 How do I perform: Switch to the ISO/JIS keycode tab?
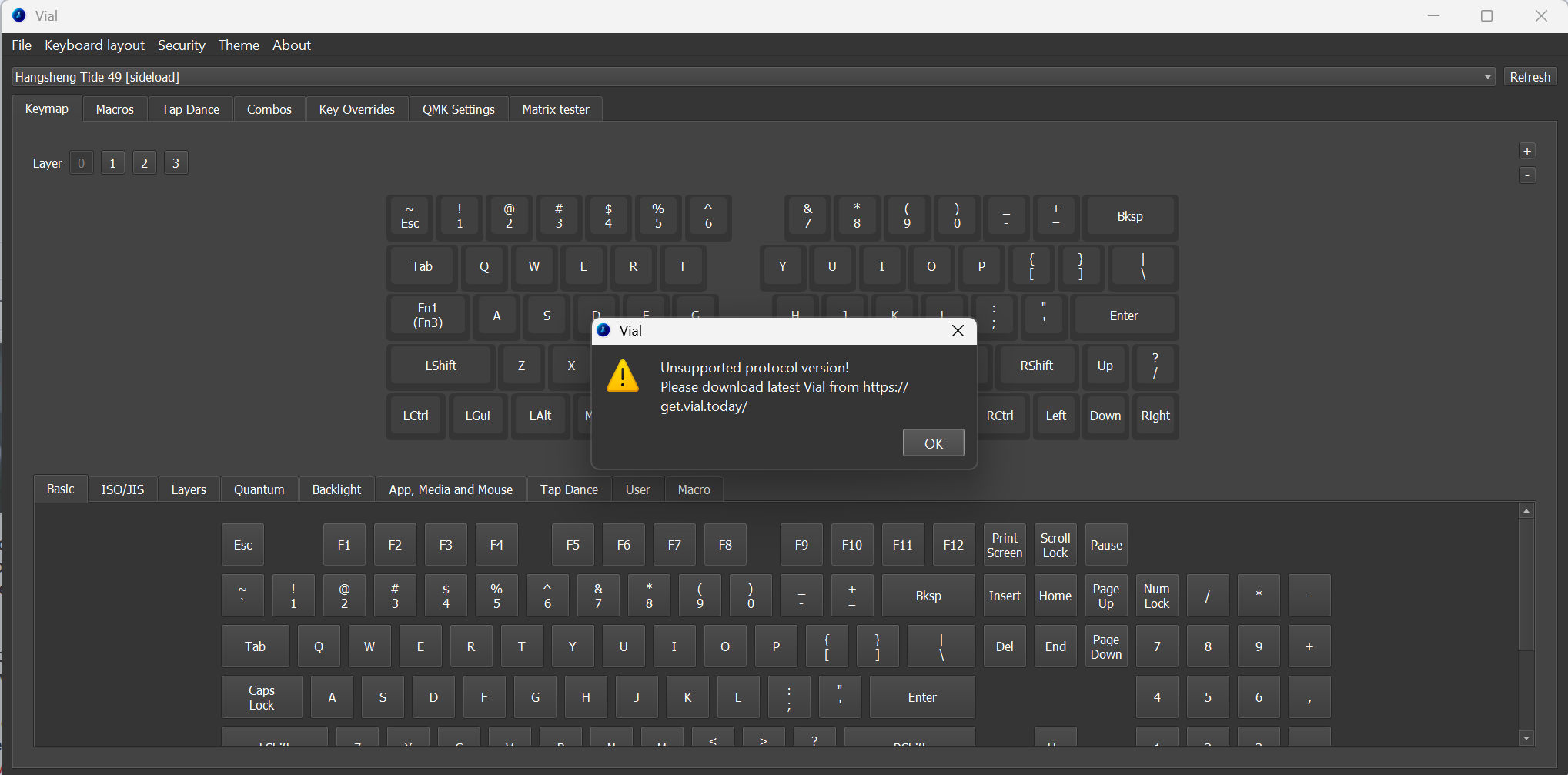[122, 489]
